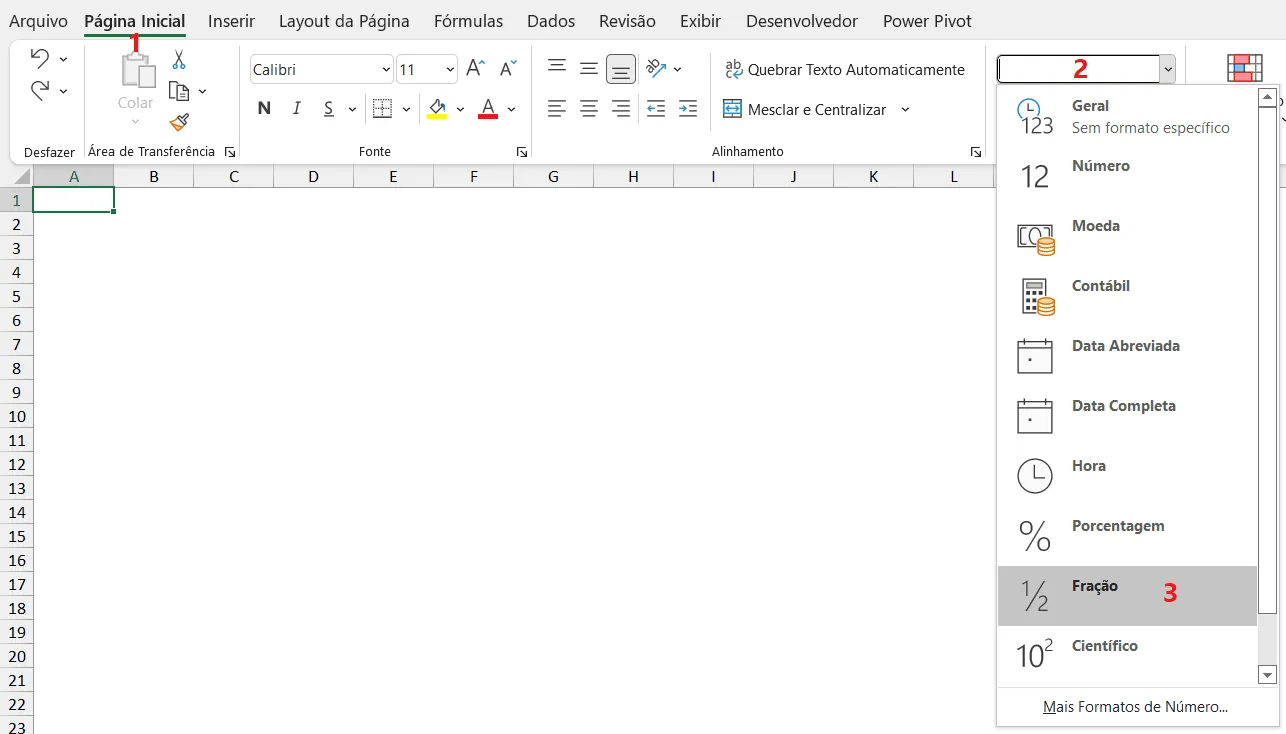Click the number format dropdown arrow
This screenshot has width=1286, height=734.
click(1167, 69)
